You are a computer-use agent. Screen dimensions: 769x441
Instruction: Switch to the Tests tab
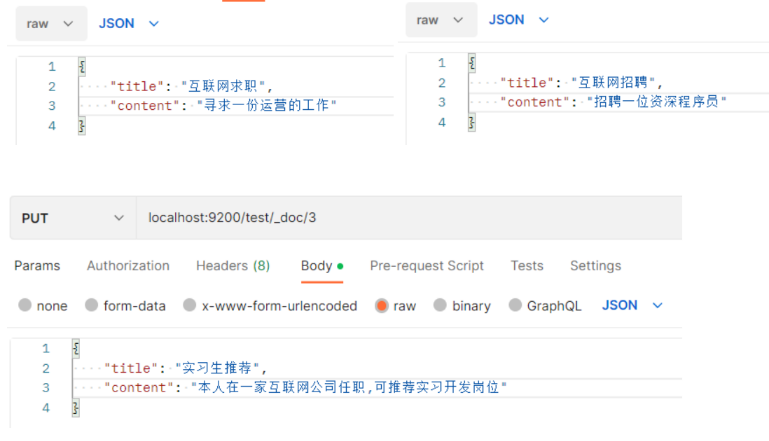point(527,266)
